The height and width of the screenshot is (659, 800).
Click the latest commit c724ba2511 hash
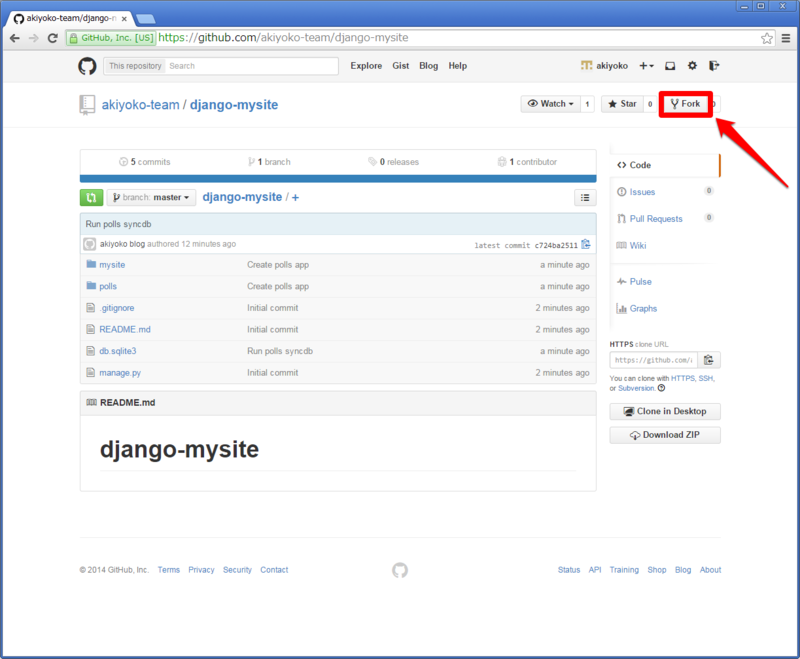click(556, 245)
